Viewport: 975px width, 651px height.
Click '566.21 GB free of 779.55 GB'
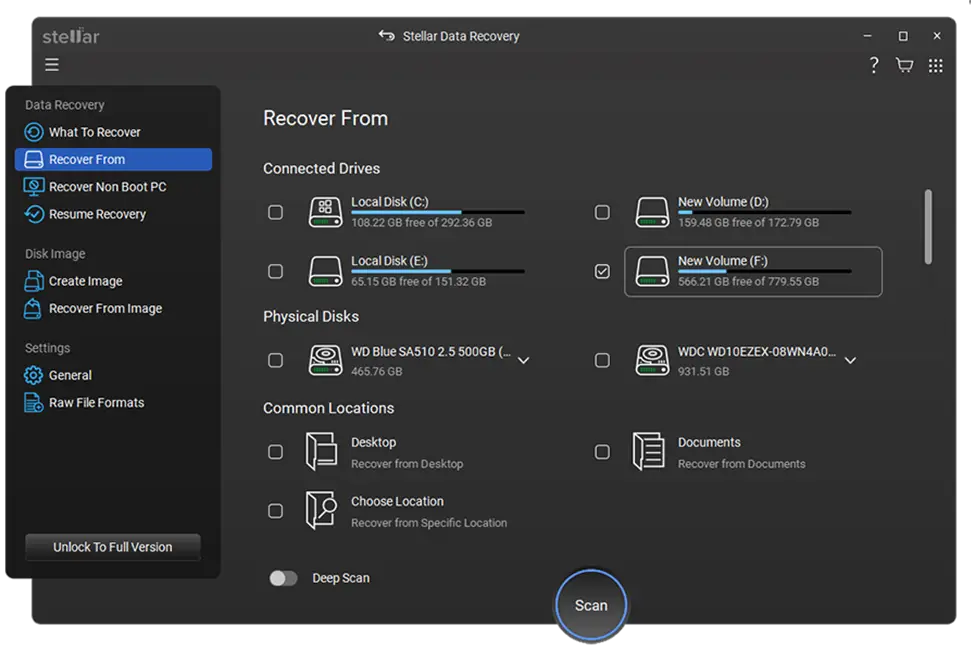(748, 282)
